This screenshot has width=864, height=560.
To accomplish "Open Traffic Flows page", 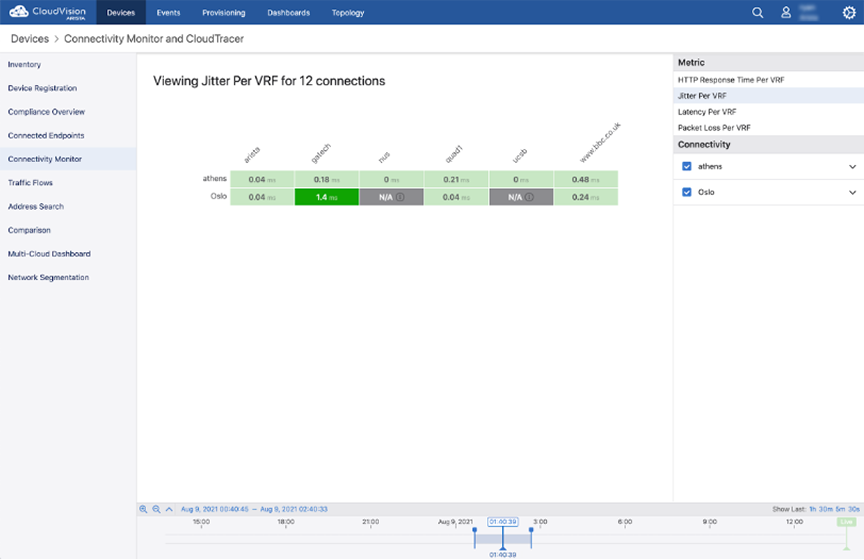I will [x=68, y=182].
